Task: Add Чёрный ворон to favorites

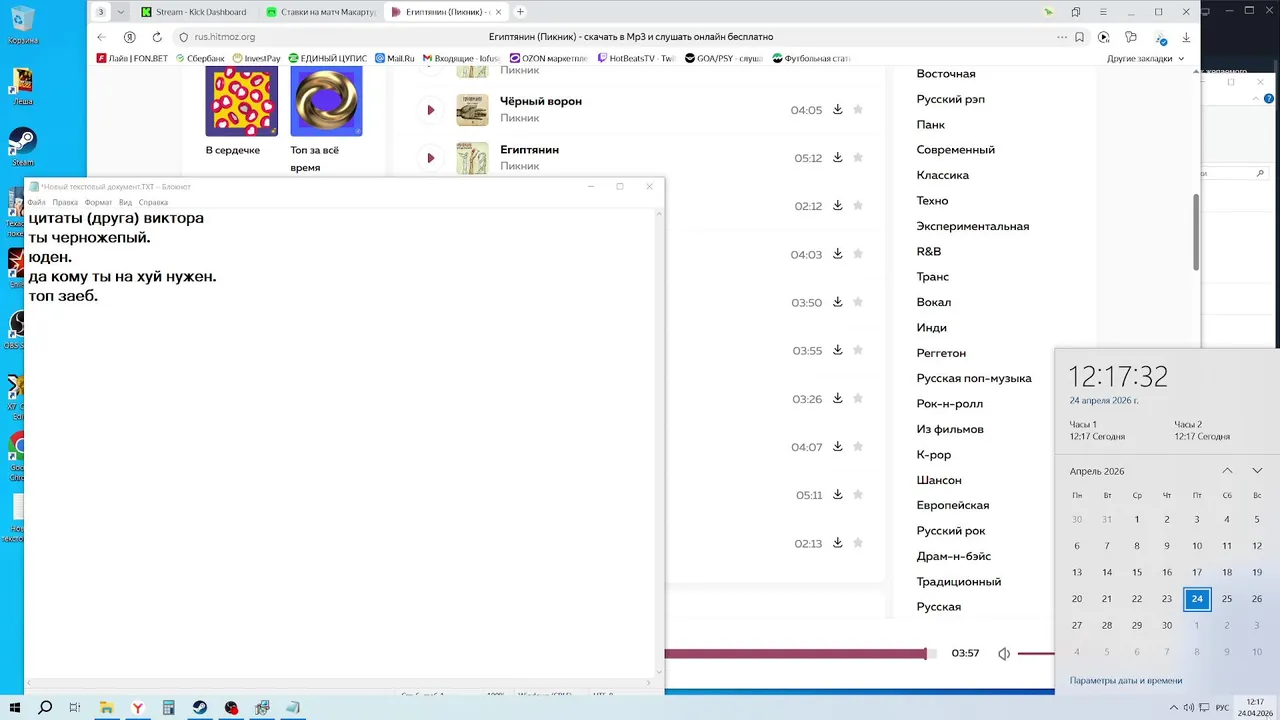Action: point(858,110)
